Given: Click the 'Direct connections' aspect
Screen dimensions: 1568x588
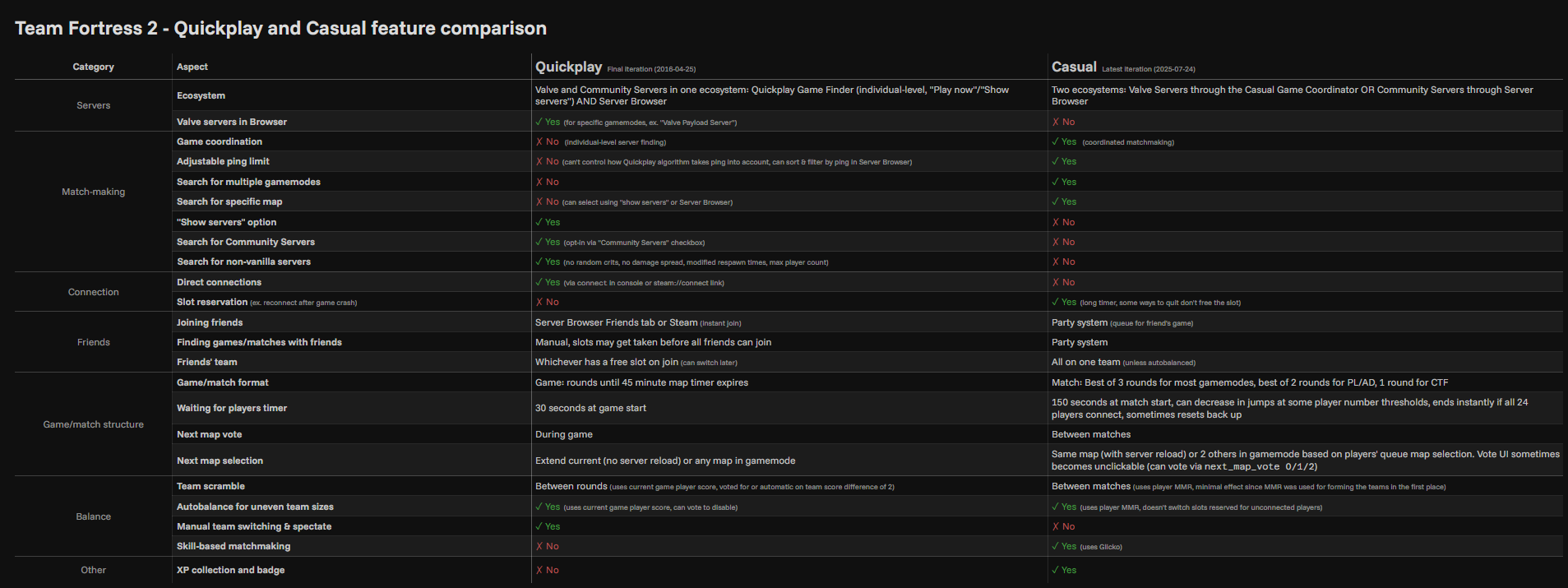Looking at the screenshot, I should (219, 282).
